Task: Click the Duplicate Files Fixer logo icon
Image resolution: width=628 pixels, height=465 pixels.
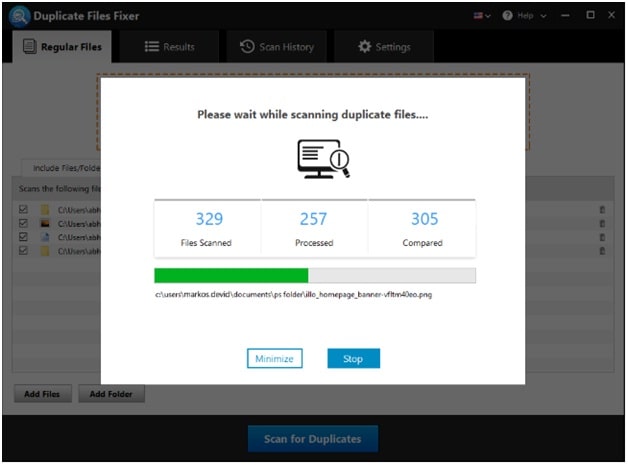Action: click(x=19, y=16)
